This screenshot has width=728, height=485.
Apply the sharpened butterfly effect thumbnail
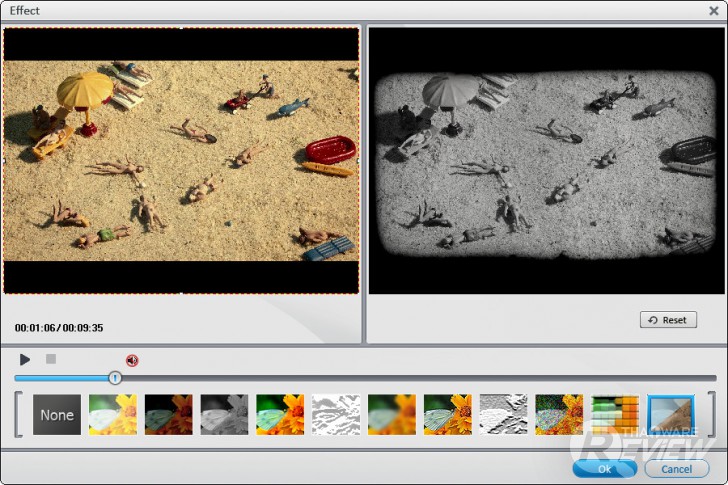pyautogui.click(x=448, y=414)
